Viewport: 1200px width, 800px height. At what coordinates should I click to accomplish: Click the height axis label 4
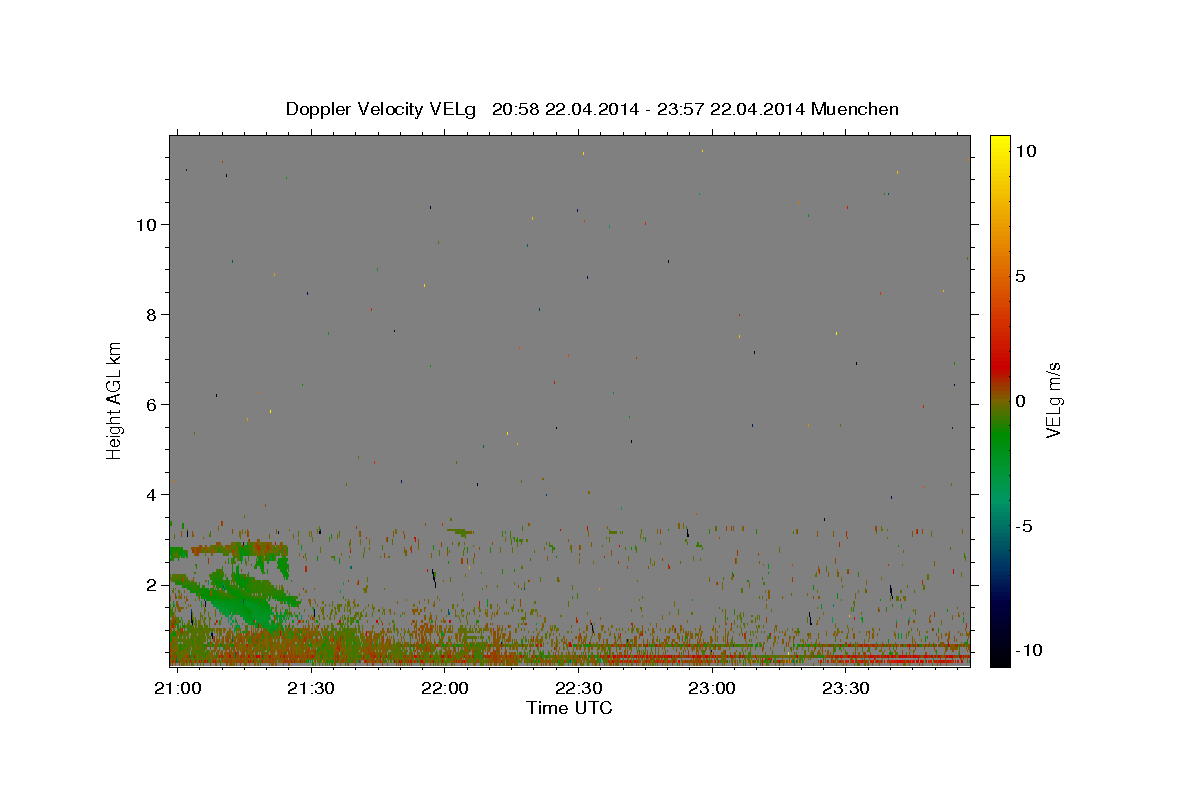tap(150, 494)
